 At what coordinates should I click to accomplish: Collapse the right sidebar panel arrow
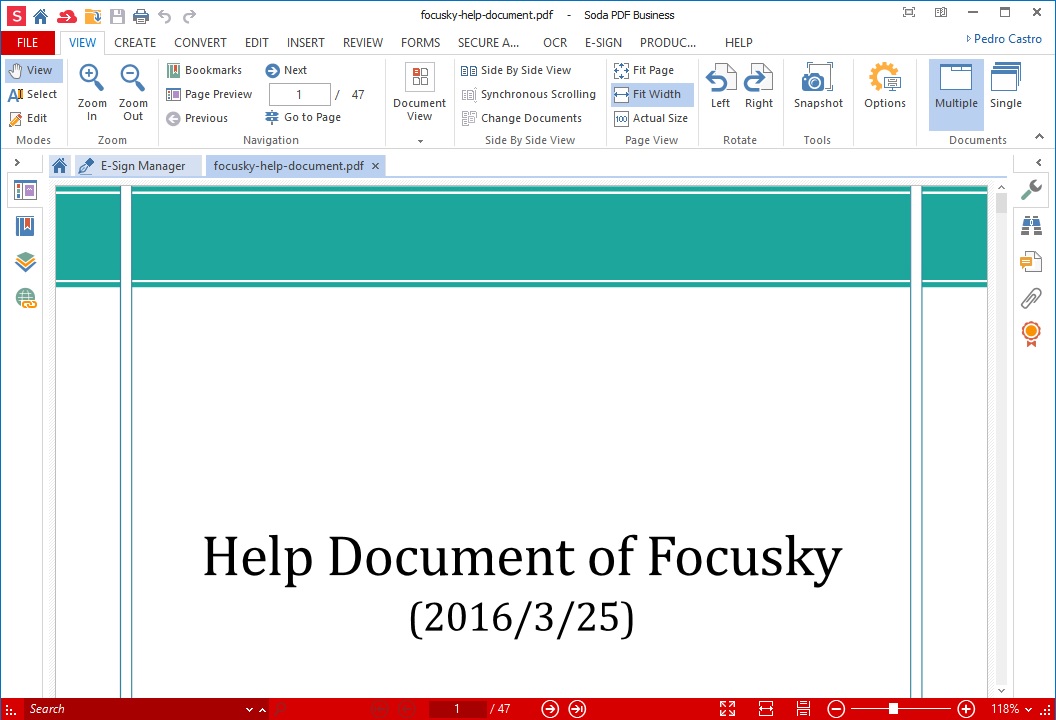pos(1038,163)
